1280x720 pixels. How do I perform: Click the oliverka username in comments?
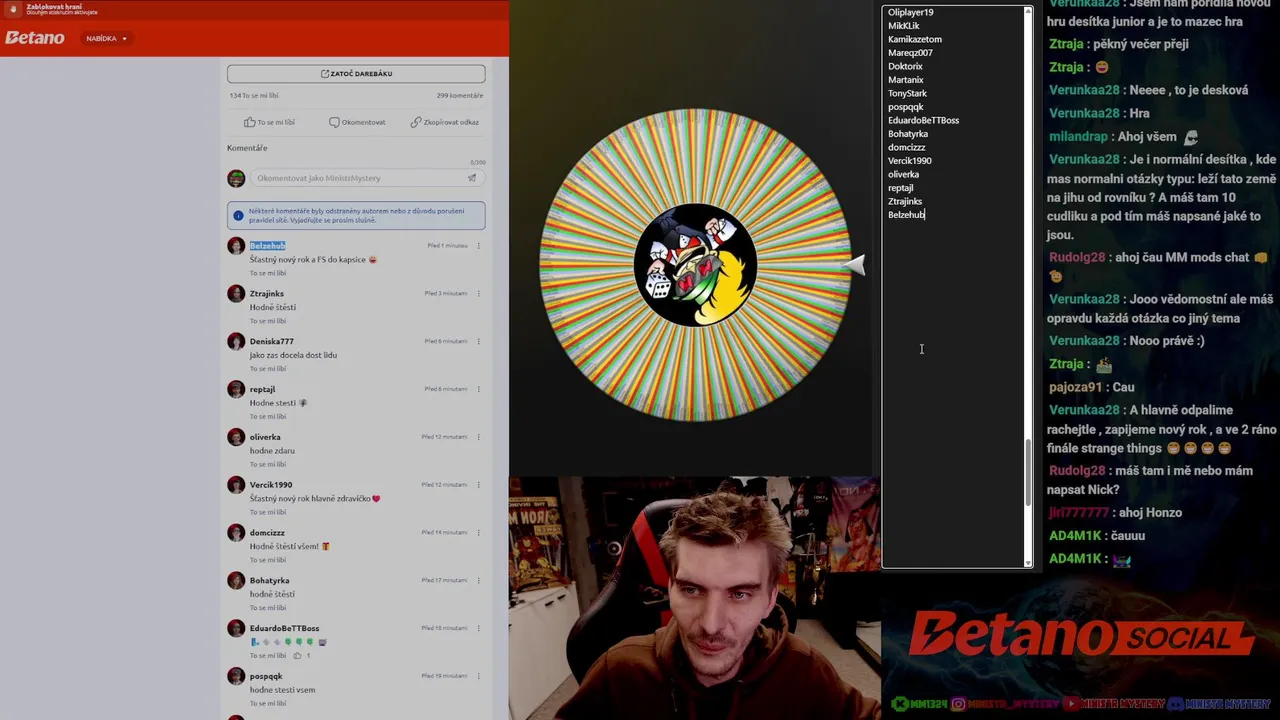(265, 437)
